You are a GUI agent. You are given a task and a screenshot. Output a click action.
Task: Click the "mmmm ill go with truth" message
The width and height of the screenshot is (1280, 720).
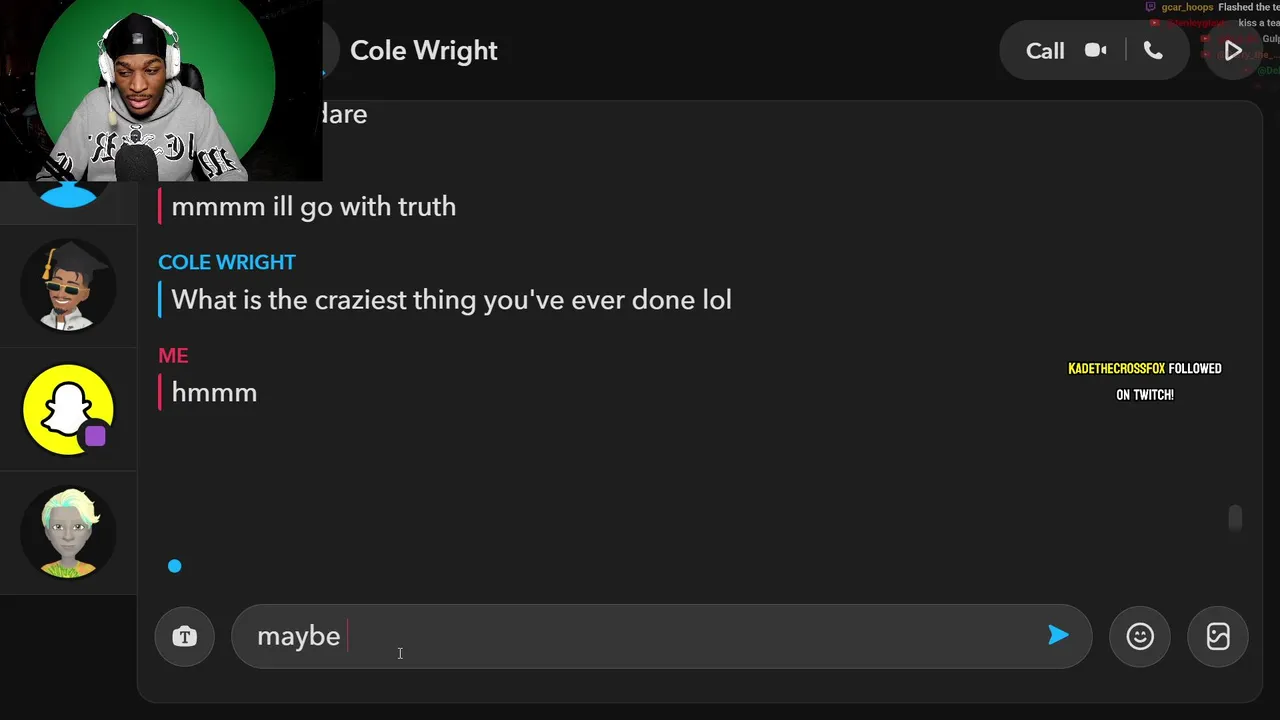[313, 207]
